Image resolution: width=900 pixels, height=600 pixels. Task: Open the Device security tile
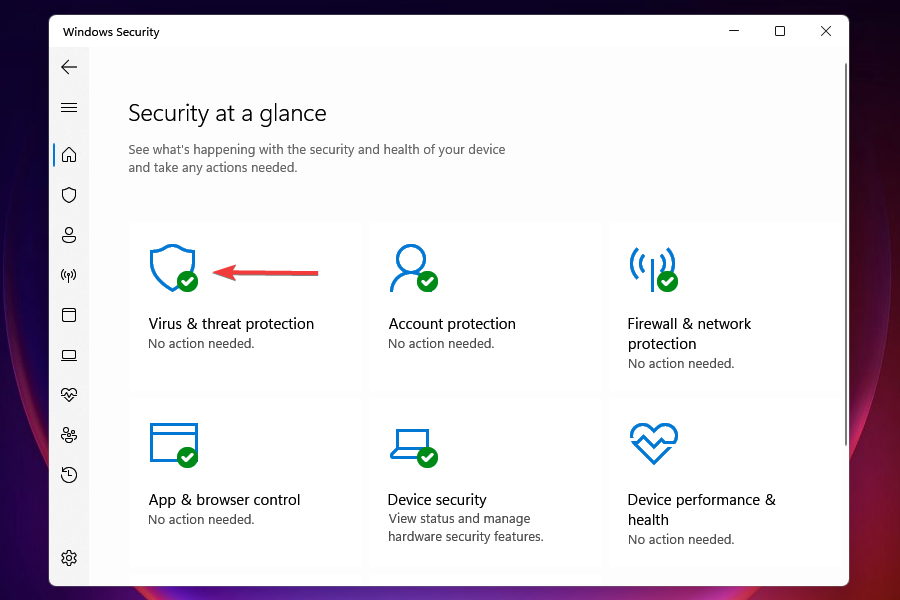click(x=437, y=500)
